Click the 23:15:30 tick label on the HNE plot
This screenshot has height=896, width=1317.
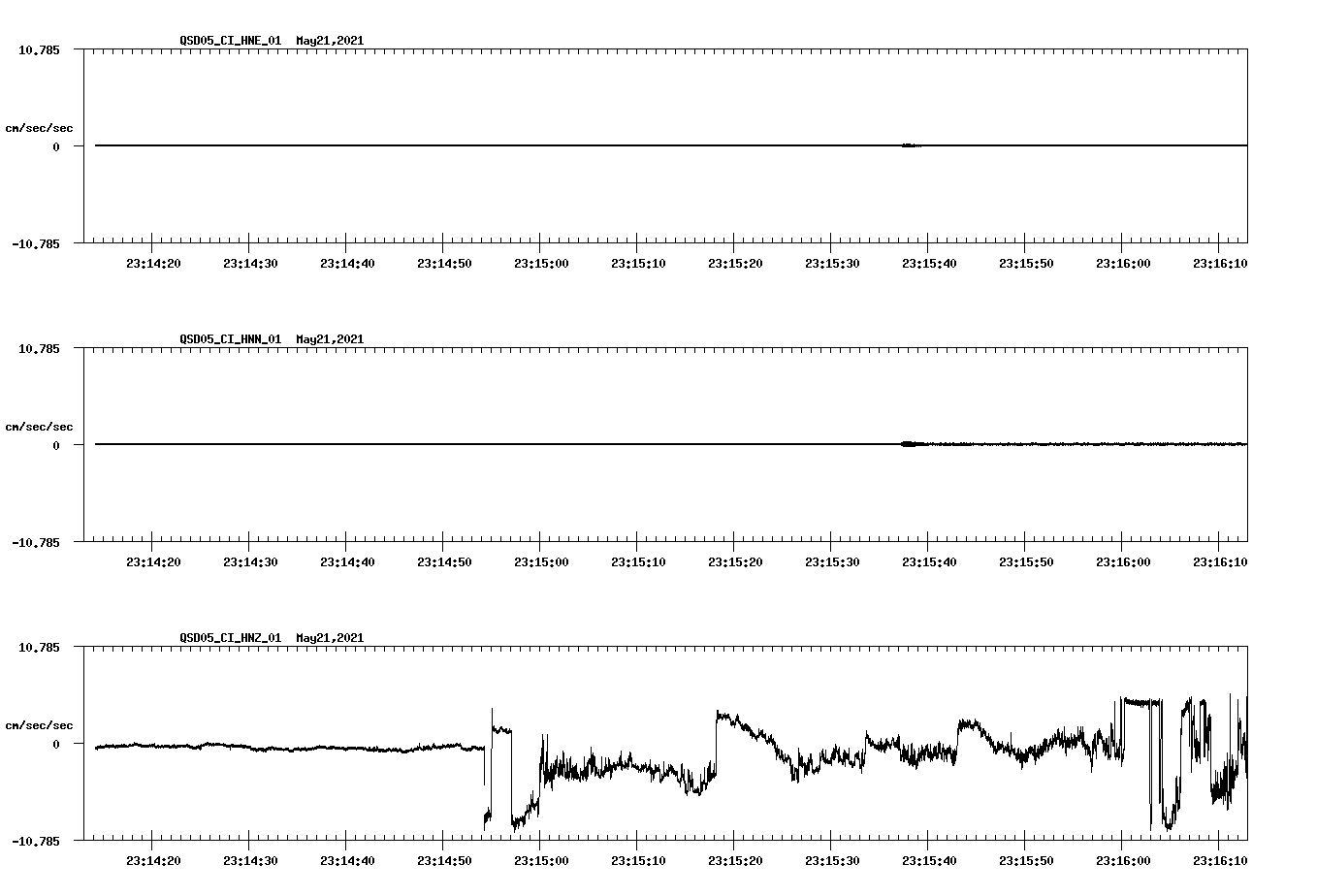pyautogui.click(x=831, y=261)
